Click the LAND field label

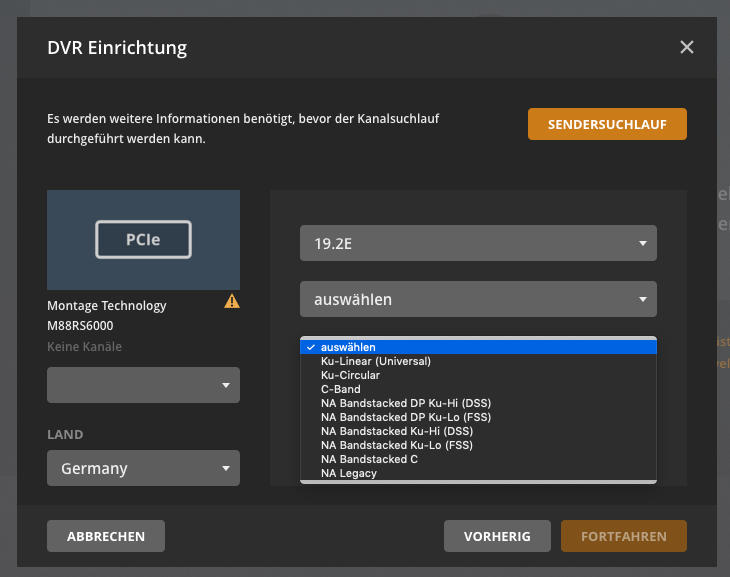pos(65,434)
